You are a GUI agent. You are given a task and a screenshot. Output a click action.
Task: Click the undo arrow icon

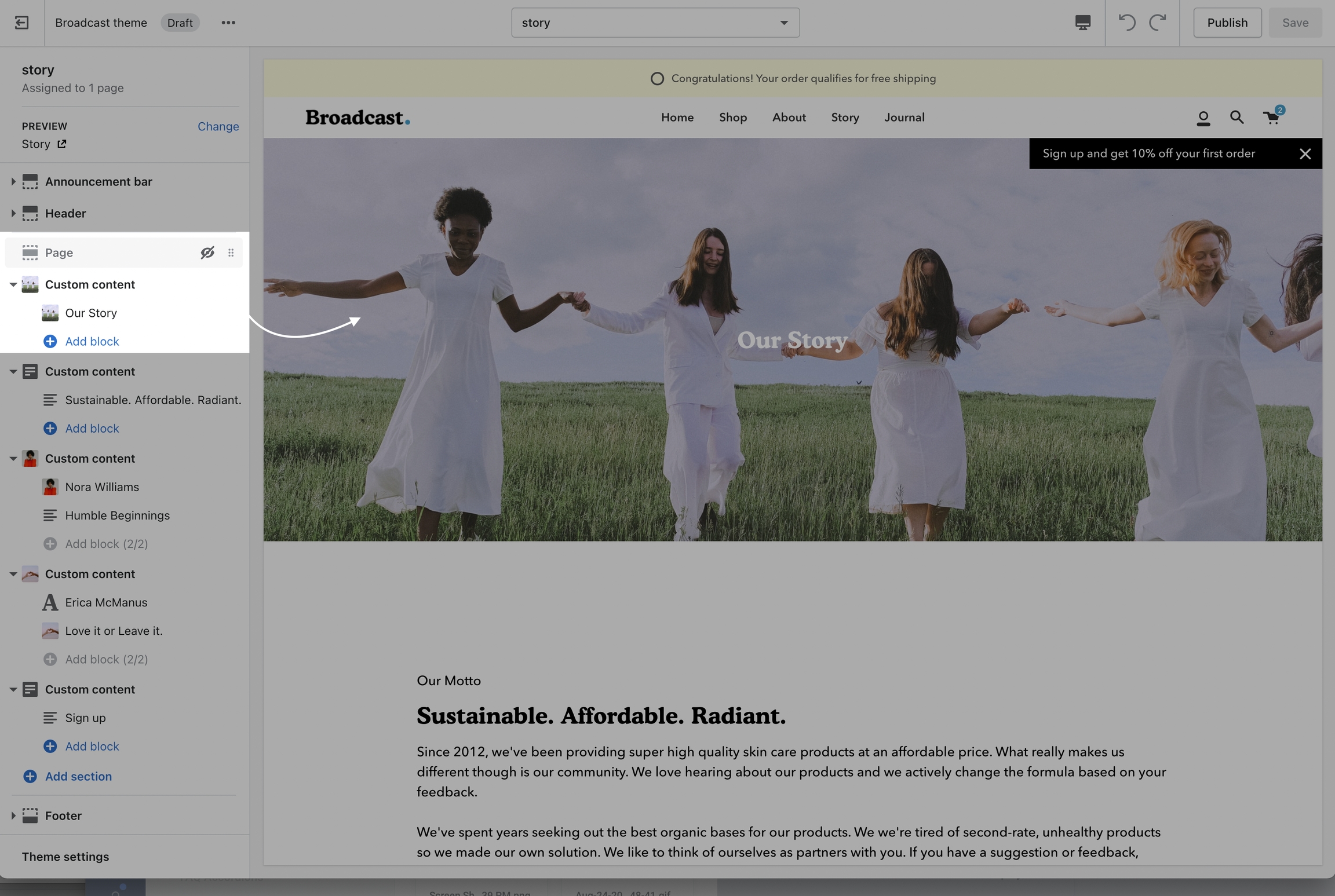[1126, 23]
